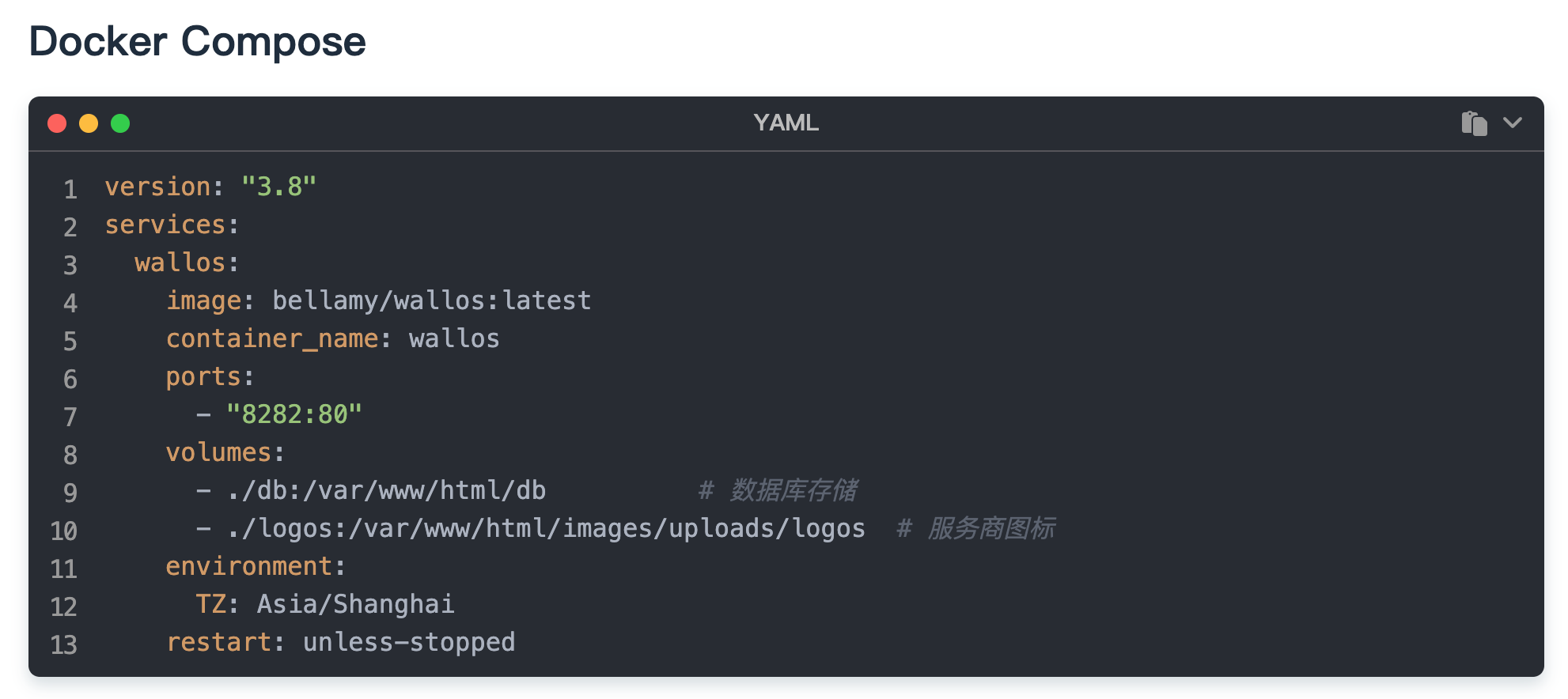The width and height of the screenshot is (1568, 699).
Task: Click the Asia/Shanghai timezone value
Action: (x=355, y=604)
